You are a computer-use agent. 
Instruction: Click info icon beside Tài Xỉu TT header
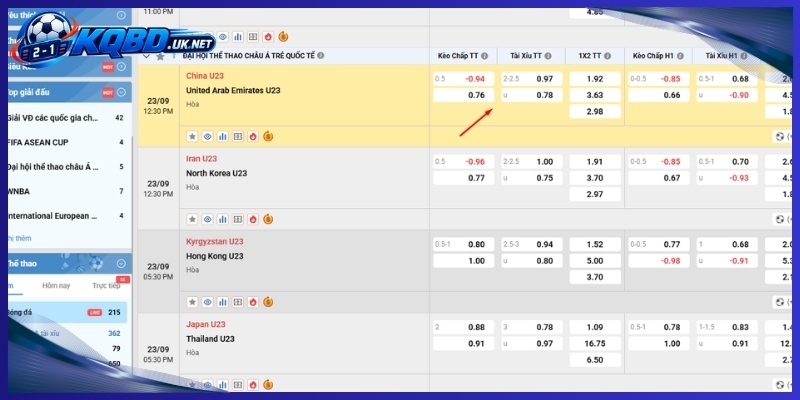pos(548,56)
